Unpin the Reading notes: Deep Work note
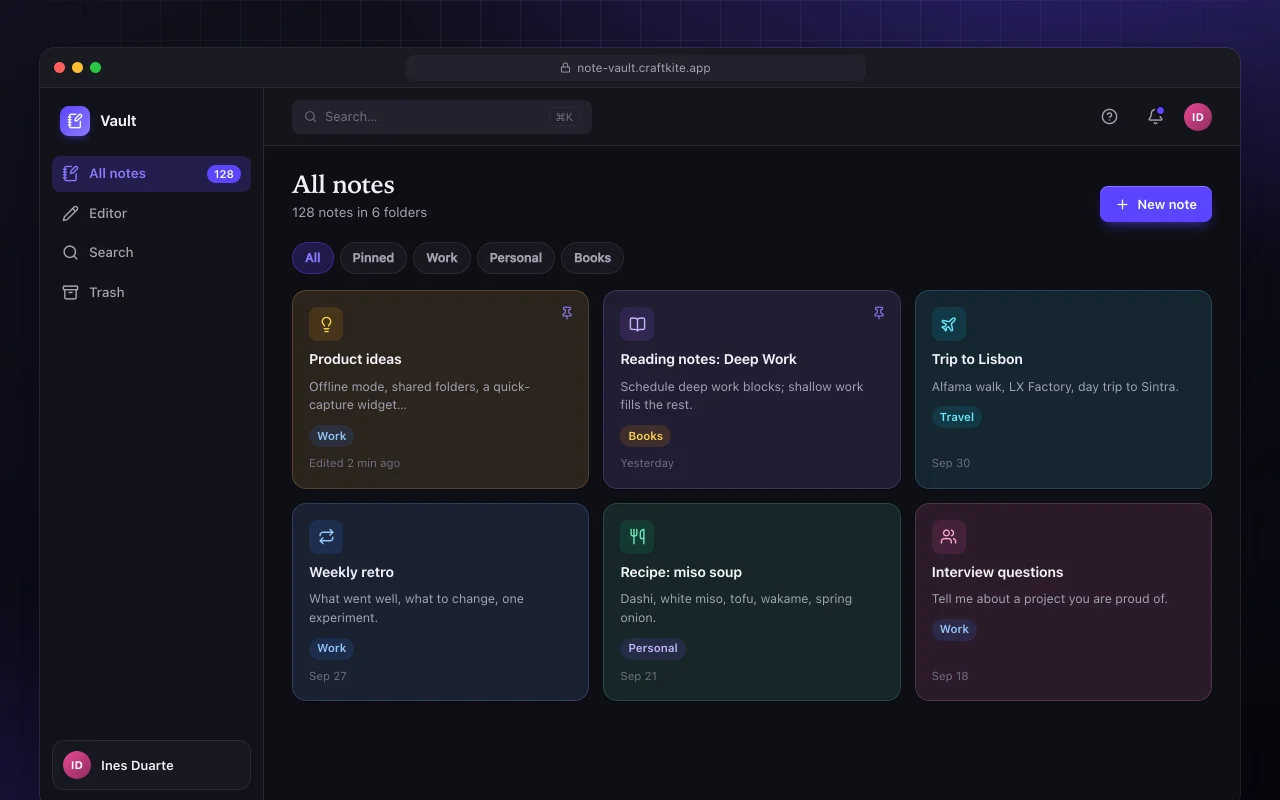This screenshot has width=1280, height=800. [879, 313]
